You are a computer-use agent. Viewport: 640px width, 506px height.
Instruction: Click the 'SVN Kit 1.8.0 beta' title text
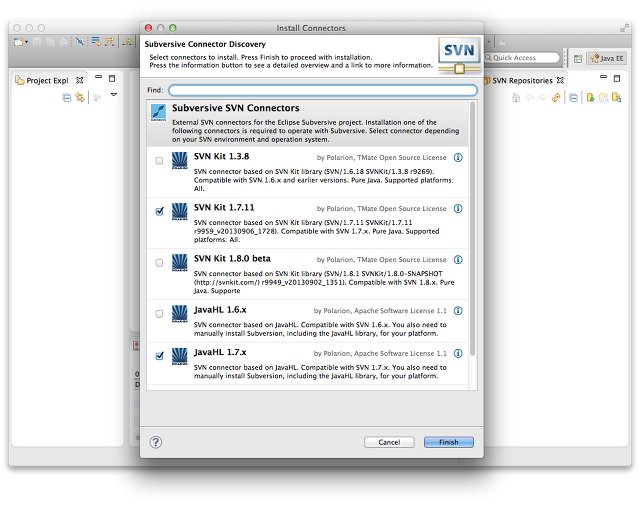click(232, 259)
